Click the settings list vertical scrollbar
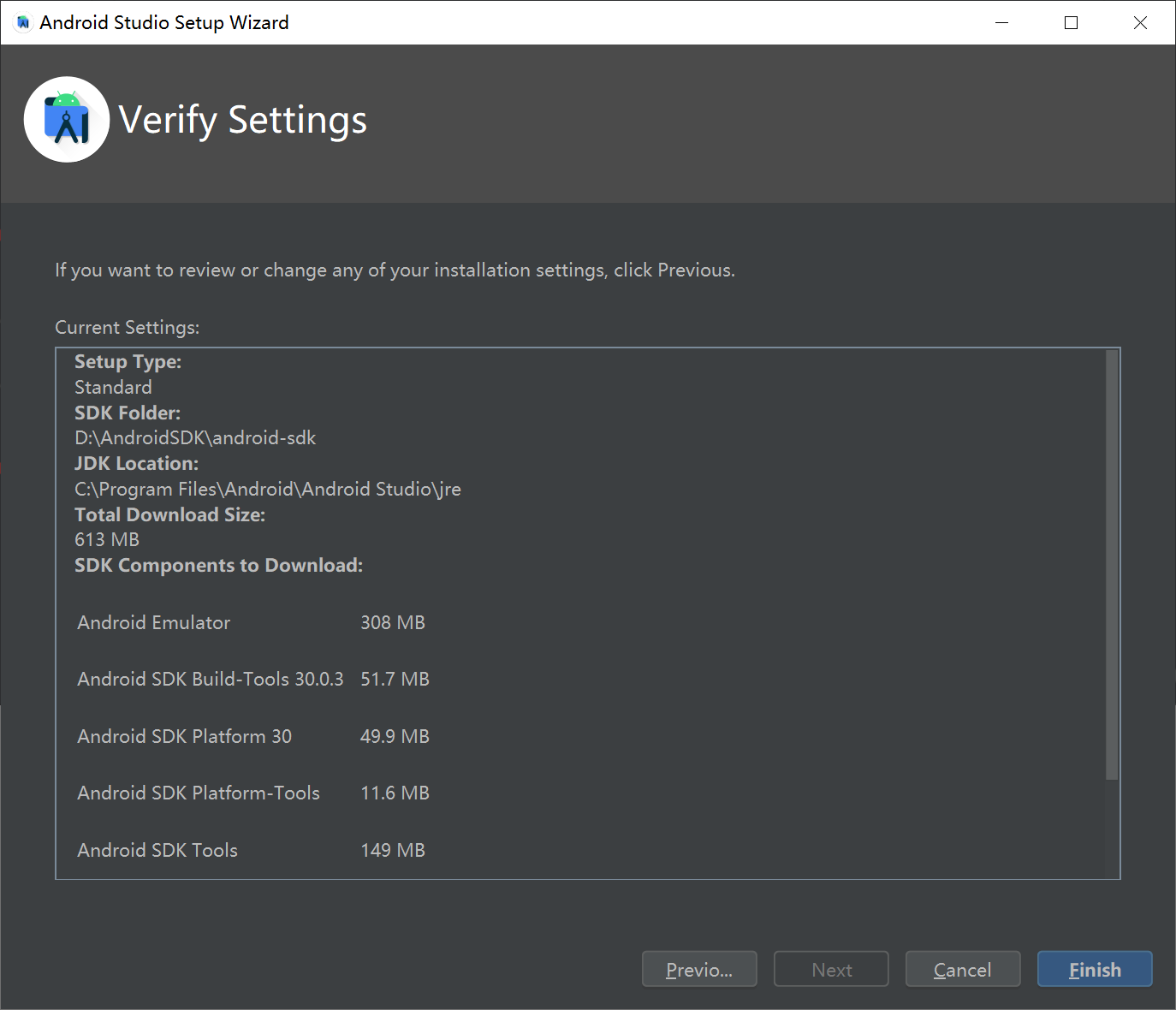1176x1010 pixels. (1112, 565)
